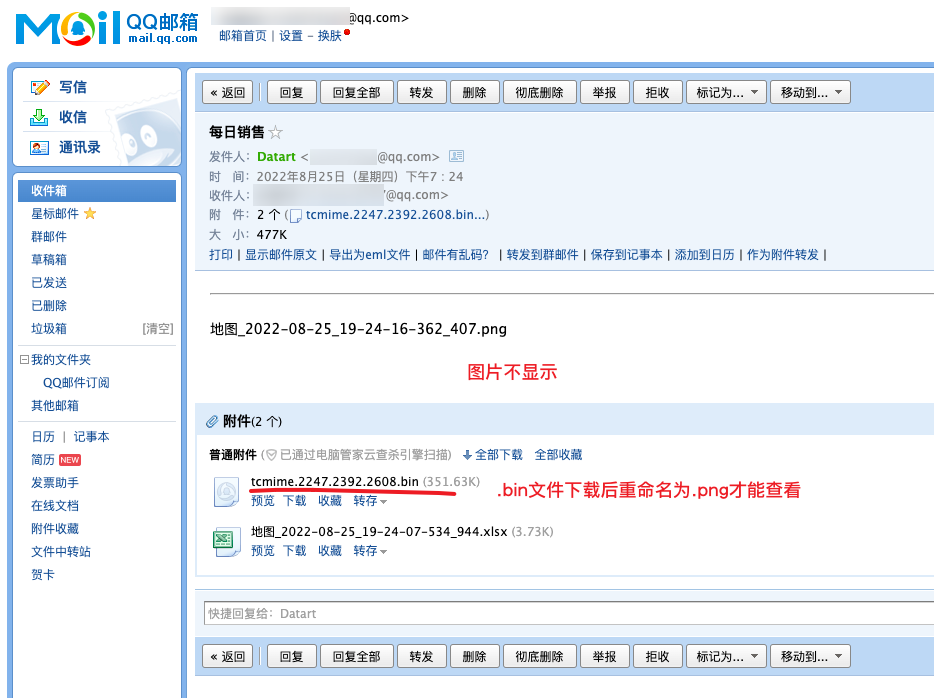
Task: Click 转发 button in top toolbar
Action: (x=421, y=92)
